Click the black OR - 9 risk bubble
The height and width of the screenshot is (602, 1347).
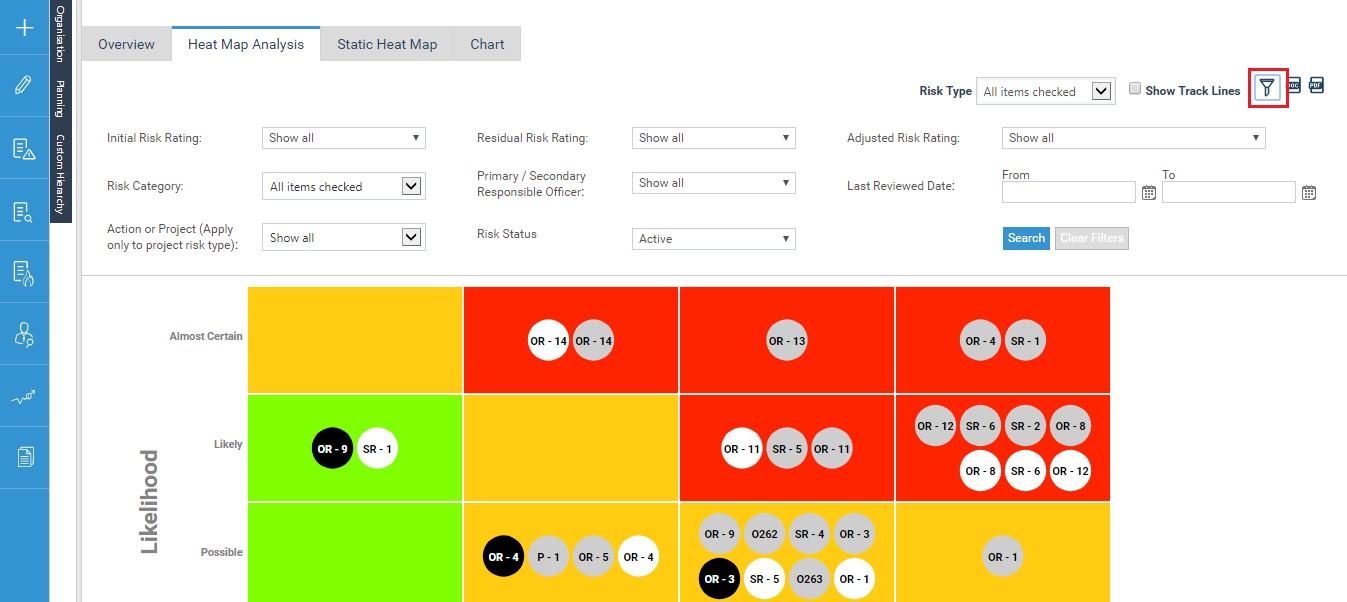pyautogui.click(x=333, y=449)
